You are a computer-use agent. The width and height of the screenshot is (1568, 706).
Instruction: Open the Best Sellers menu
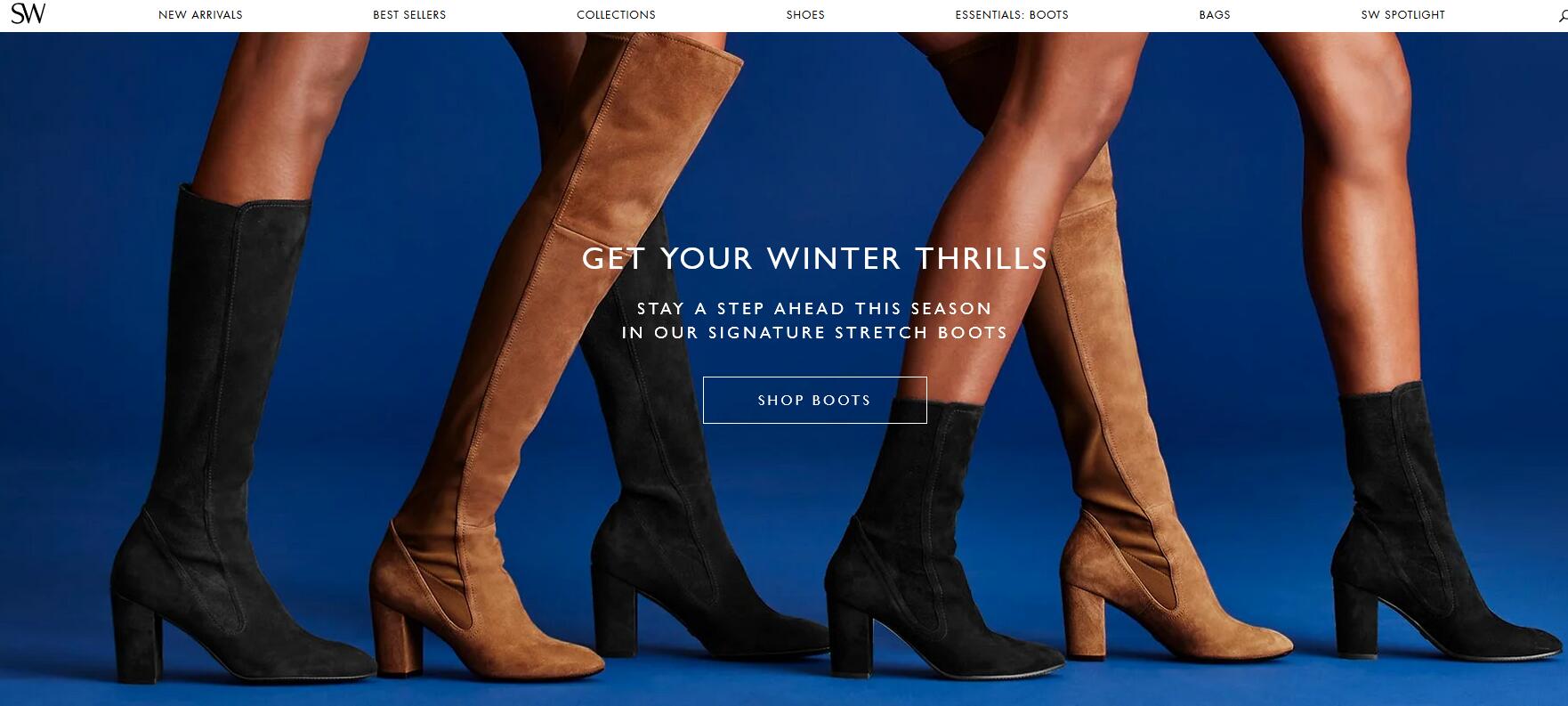click(409, 15)
